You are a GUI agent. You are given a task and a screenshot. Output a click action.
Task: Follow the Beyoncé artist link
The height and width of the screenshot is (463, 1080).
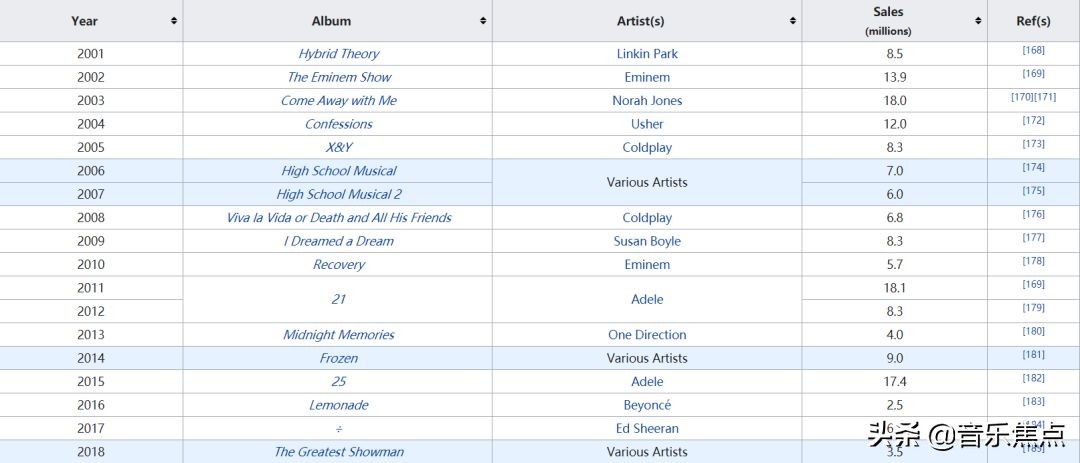click(x=647, y=405)
